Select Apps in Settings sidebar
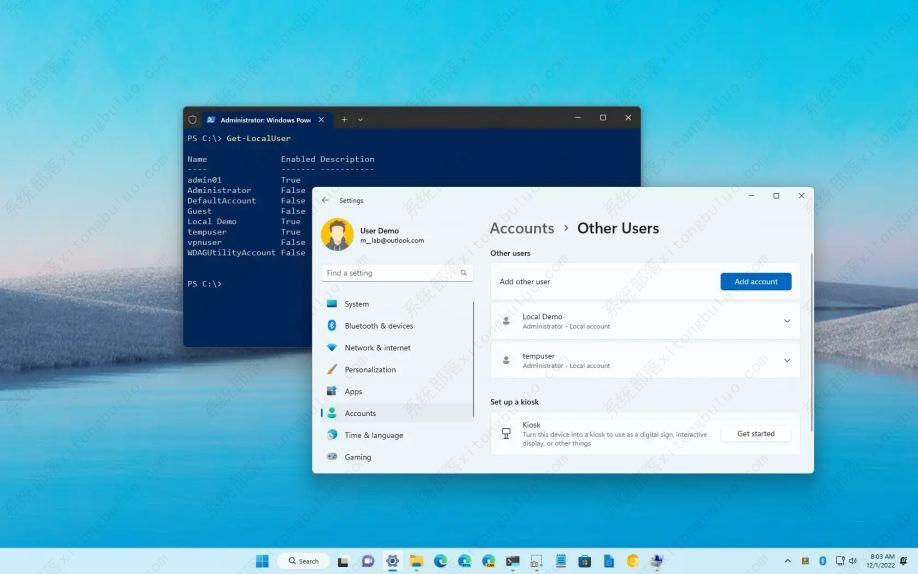This screenshot has height=574, width=918. point(353,392)
